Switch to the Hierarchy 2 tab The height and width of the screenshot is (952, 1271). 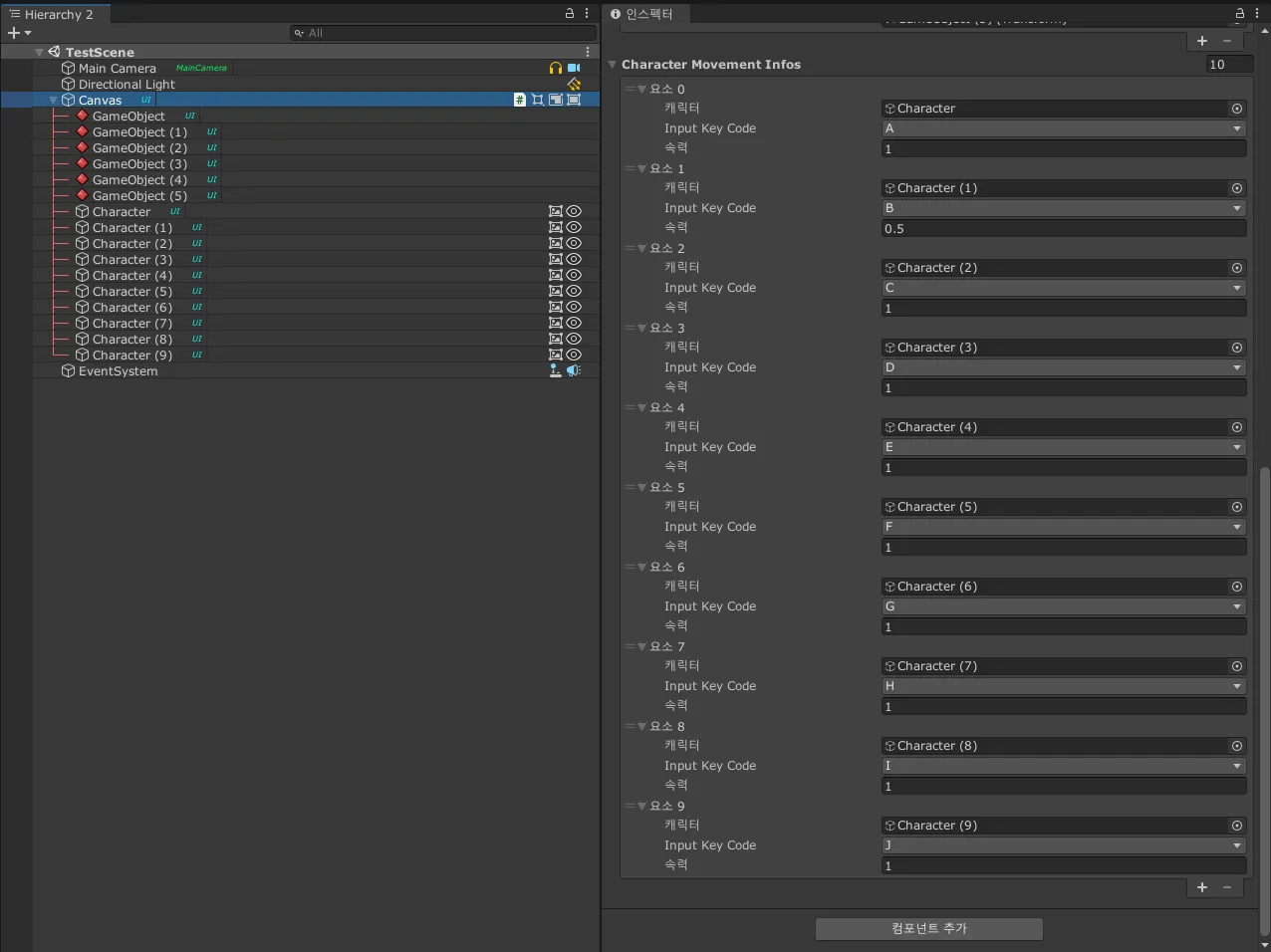point(56,14)
